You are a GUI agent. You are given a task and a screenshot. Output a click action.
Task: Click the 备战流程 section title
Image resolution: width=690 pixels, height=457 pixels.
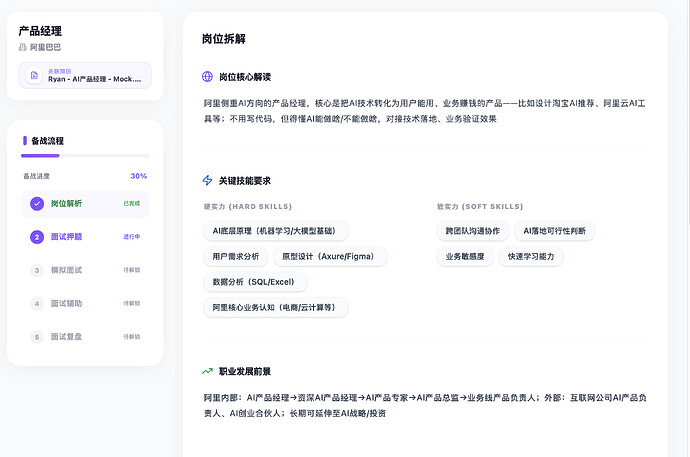tap(48, 141)
